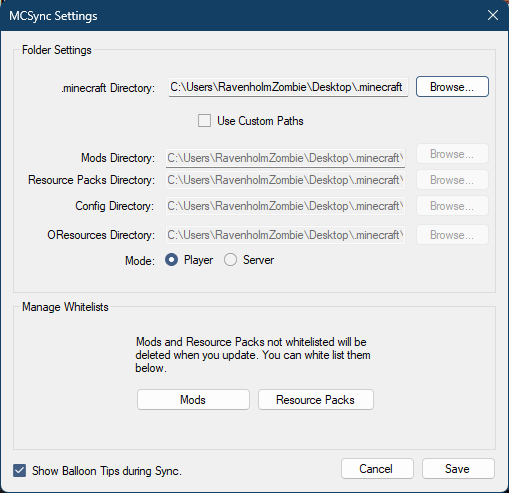Viewport: 509px width, 493px height.
Task: Click the OResources Directory path field
Action: tap(285, 235)
